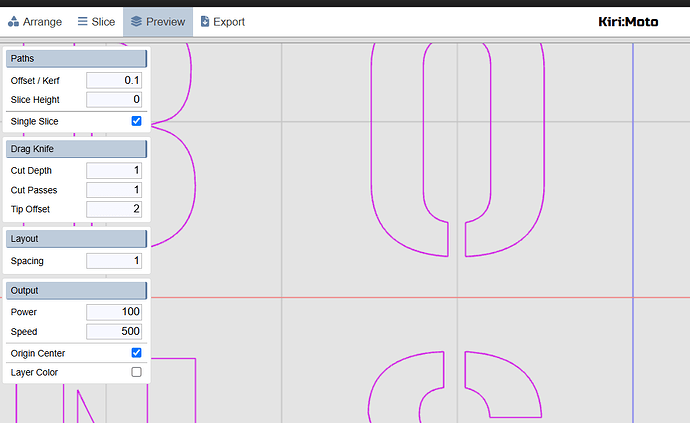Click the Power label

pos(23,312)
